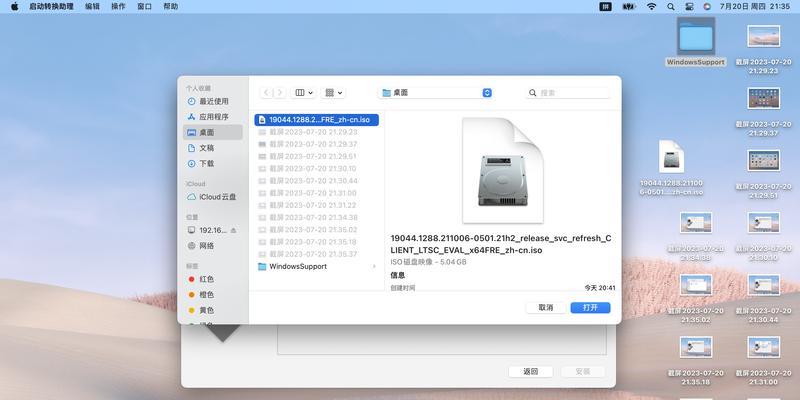The width and height of the screenshot is (800, 400).
Task: Click the grouping grid icon
Action: tap(330, 93)
